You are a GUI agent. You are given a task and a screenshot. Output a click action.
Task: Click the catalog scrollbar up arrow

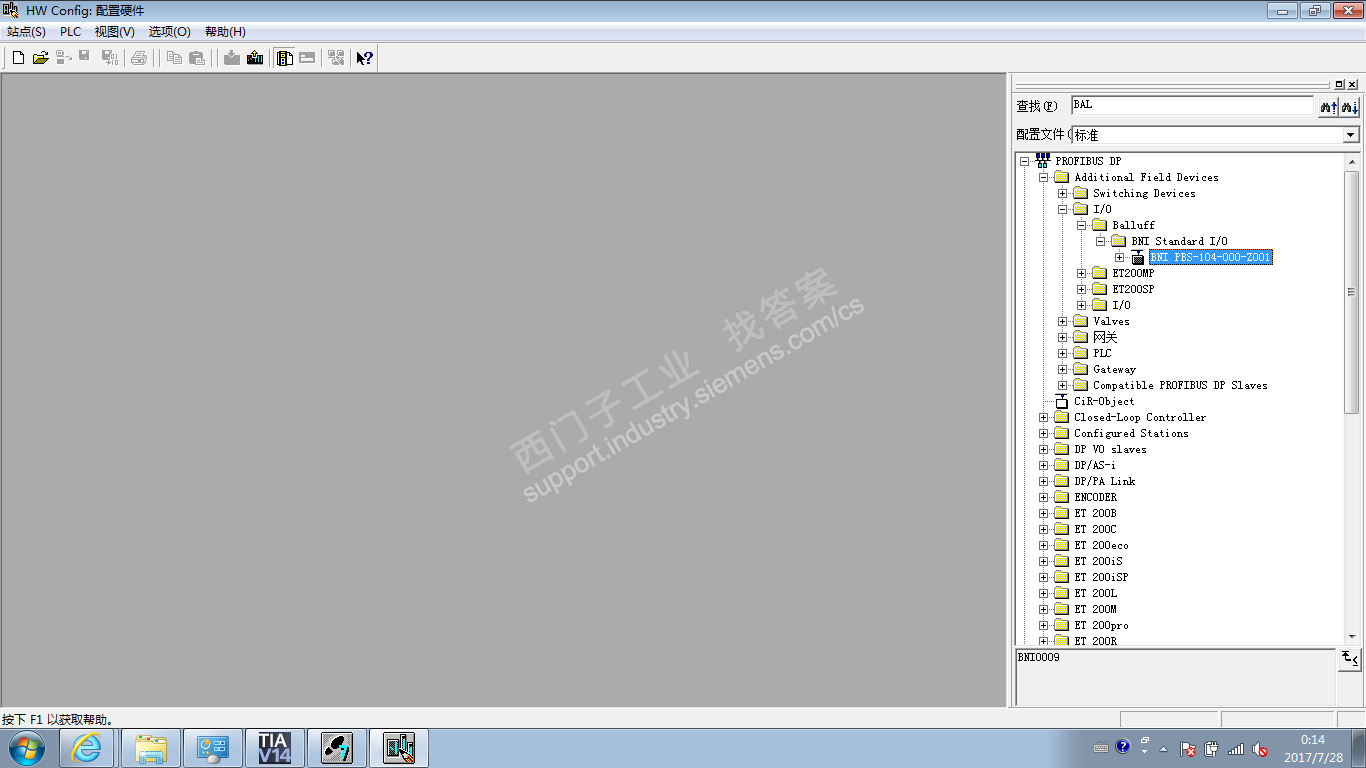click(x=1352, y=161)
